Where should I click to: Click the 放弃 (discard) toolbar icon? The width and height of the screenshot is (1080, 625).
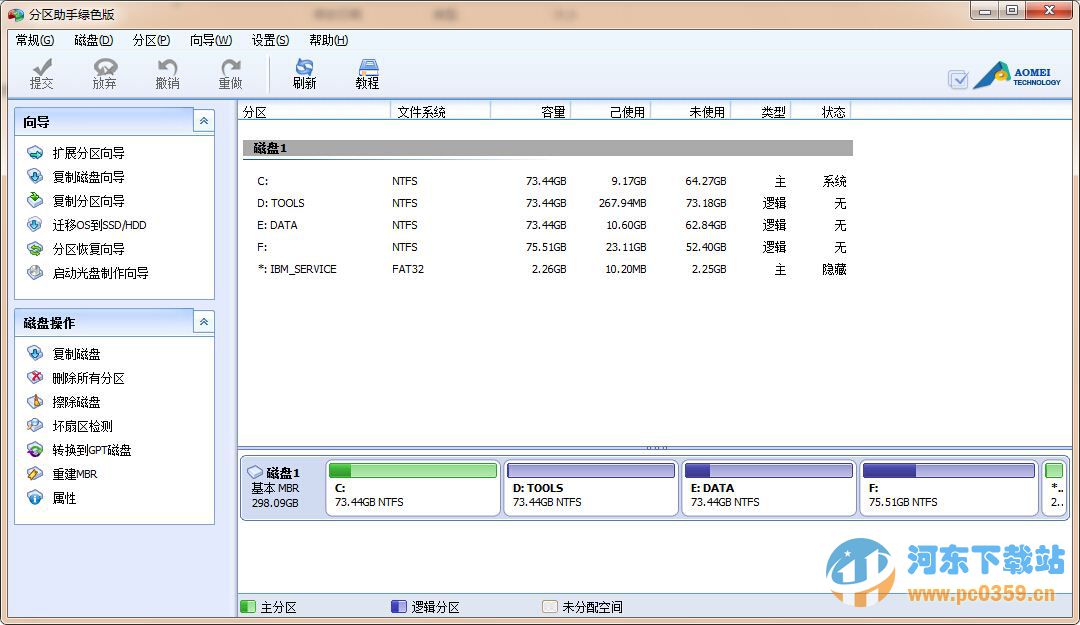click(105, 74)
